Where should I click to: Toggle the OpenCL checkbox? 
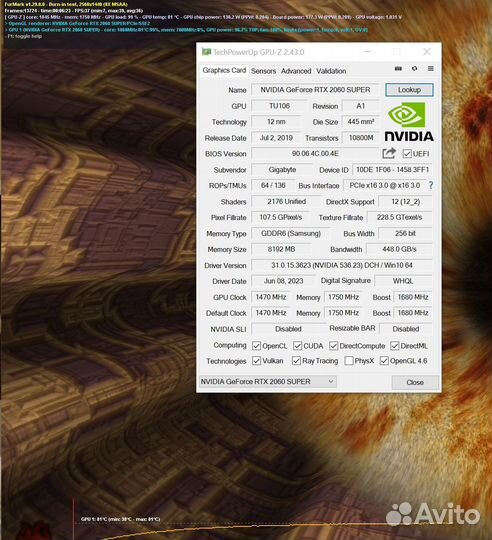pyautogui.click(x=256, y=345)
